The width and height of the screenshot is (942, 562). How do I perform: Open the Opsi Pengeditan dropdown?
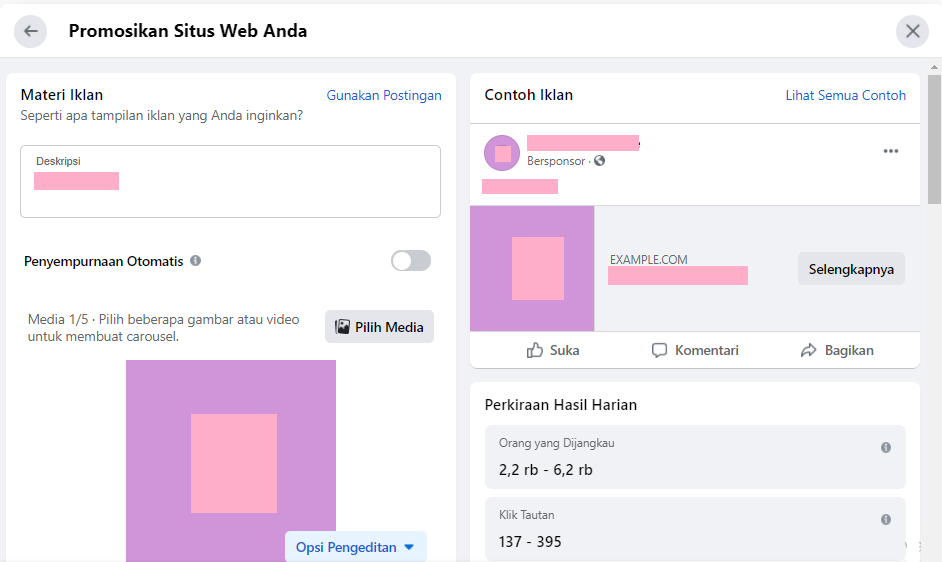356,547
